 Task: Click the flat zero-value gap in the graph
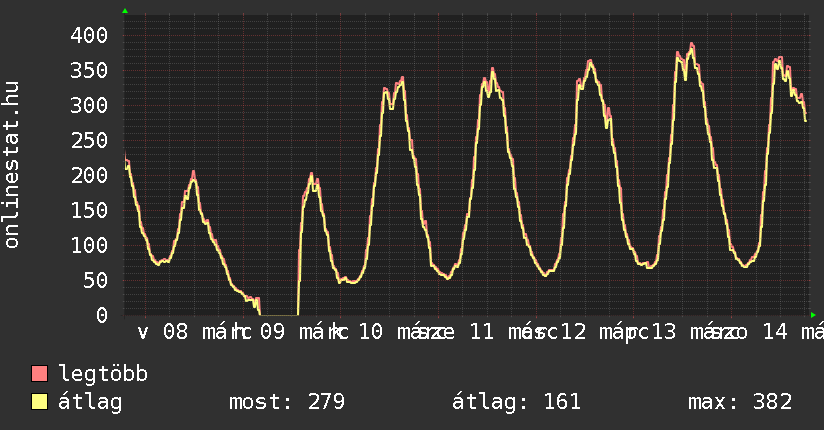tap(280, 314)
